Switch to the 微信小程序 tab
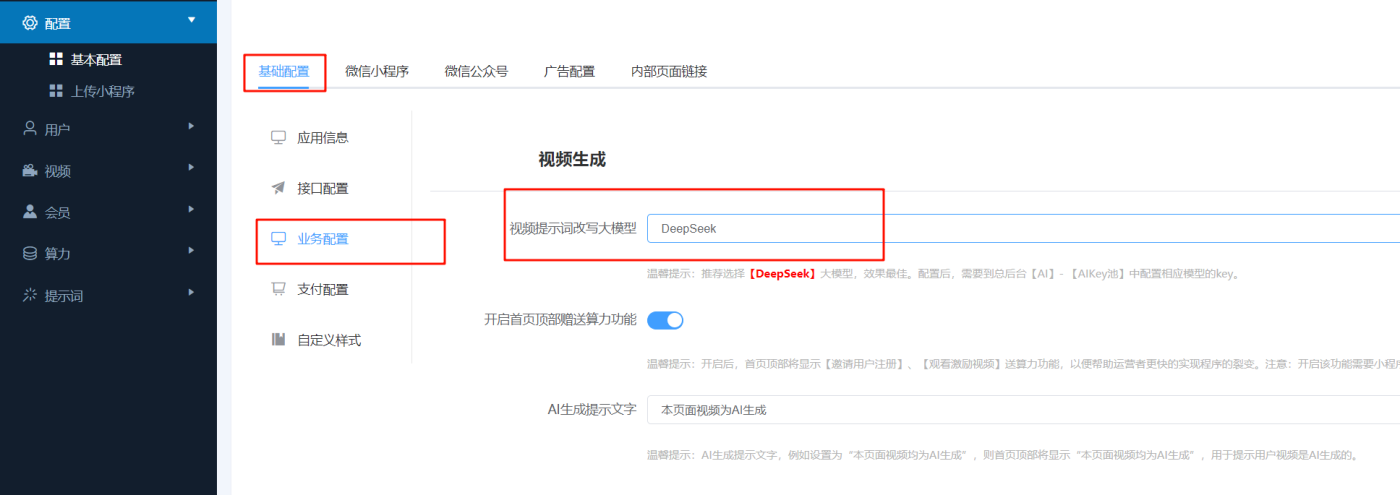The height and width of the screenshot is (495, 1400). tap(377, 71)
